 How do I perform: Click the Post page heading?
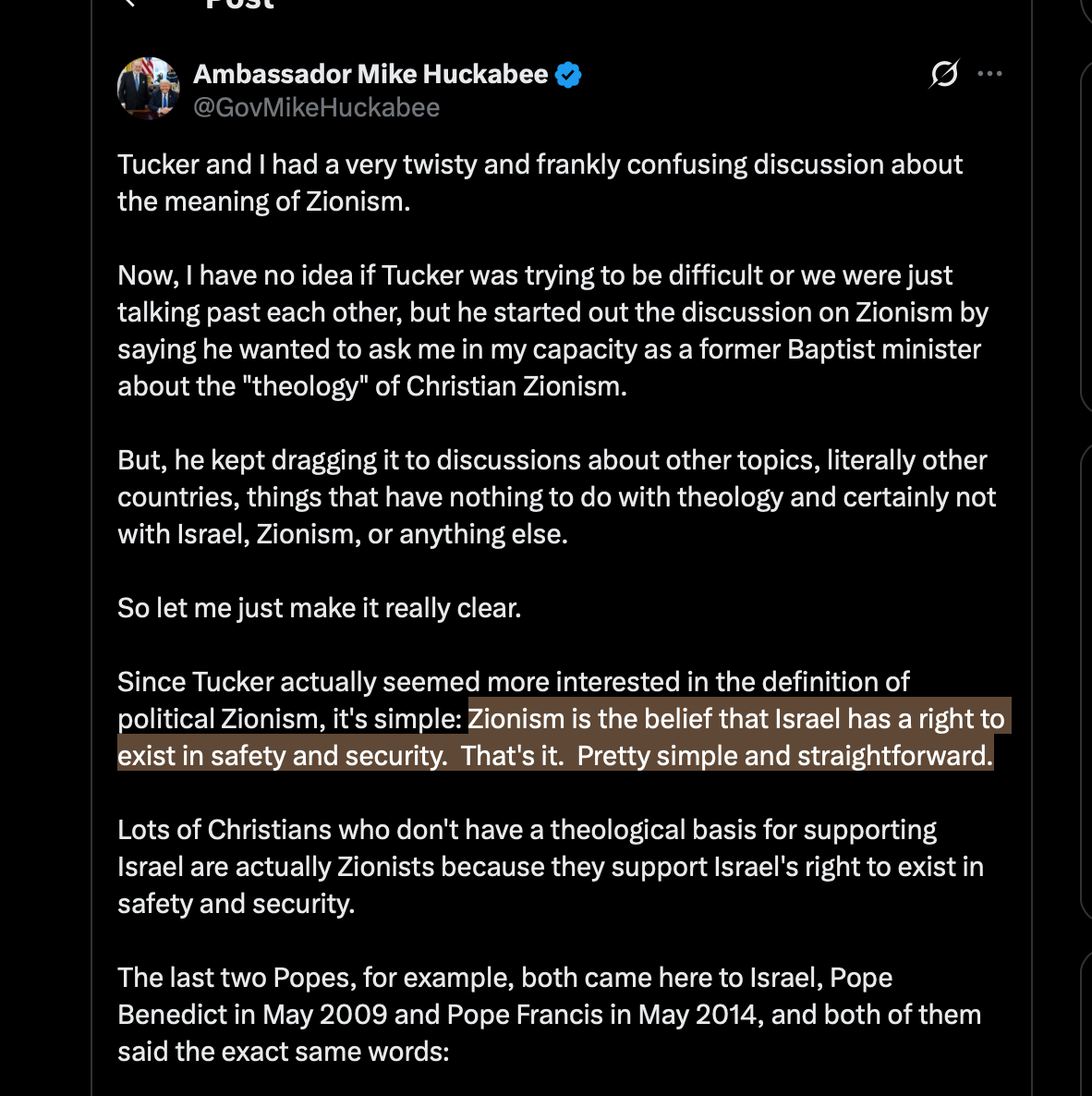click(x=240, y=4)
